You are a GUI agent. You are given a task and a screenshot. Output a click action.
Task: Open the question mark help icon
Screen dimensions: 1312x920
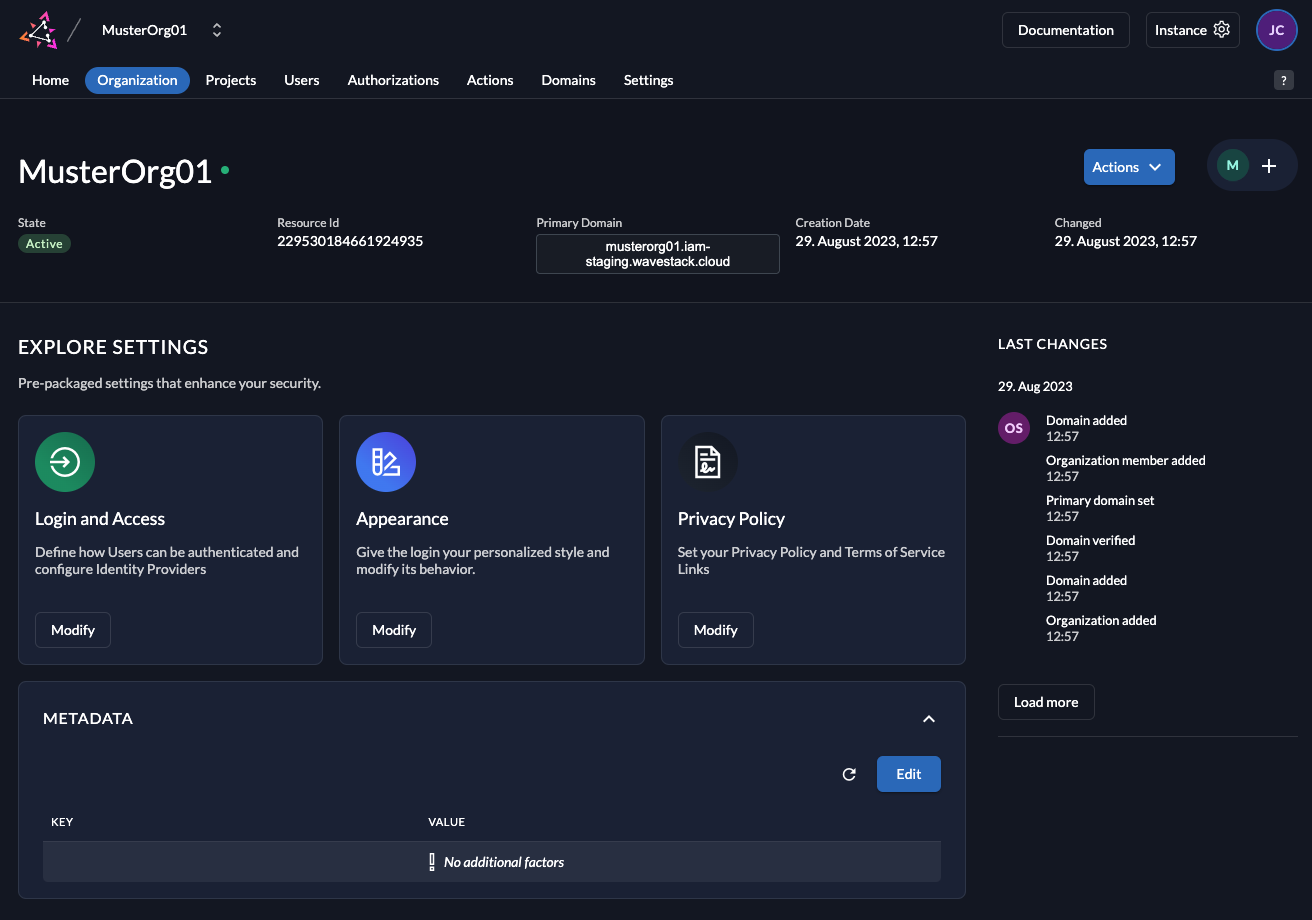1283,81
